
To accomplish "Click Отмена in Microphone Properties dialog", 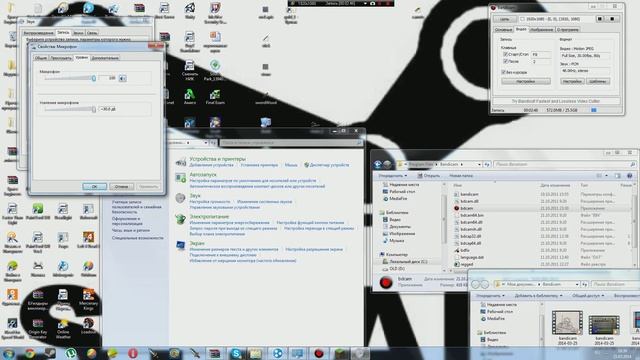I will pos(121,187).
